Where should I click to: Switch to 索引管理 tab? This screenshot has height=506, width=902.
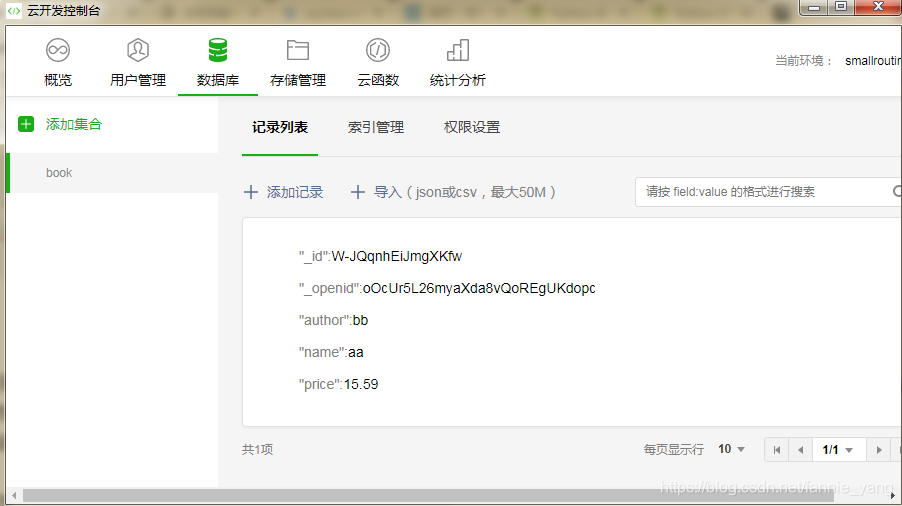tap(376, 127)
